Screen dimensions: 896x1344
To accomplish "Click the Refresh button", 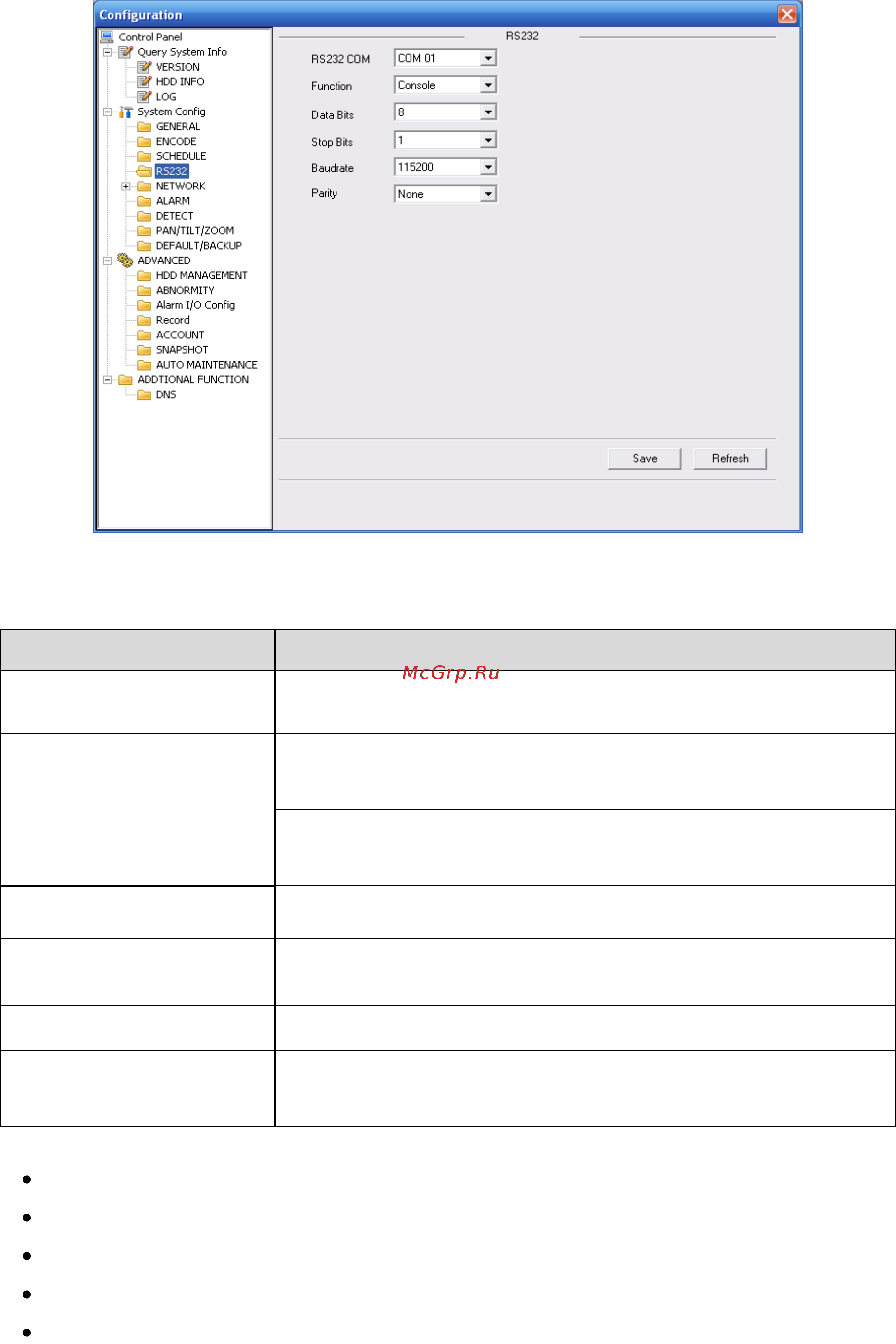I will 730,459.
